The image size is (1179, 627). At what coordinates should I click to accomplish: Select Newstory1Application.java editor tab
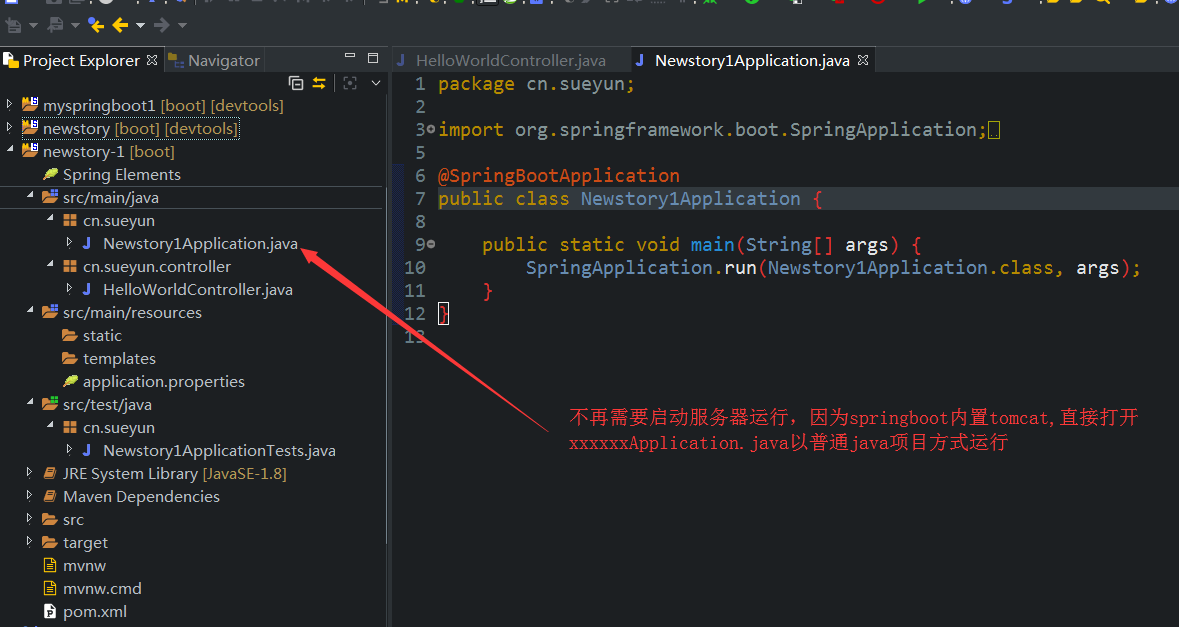tap(752, 61)
